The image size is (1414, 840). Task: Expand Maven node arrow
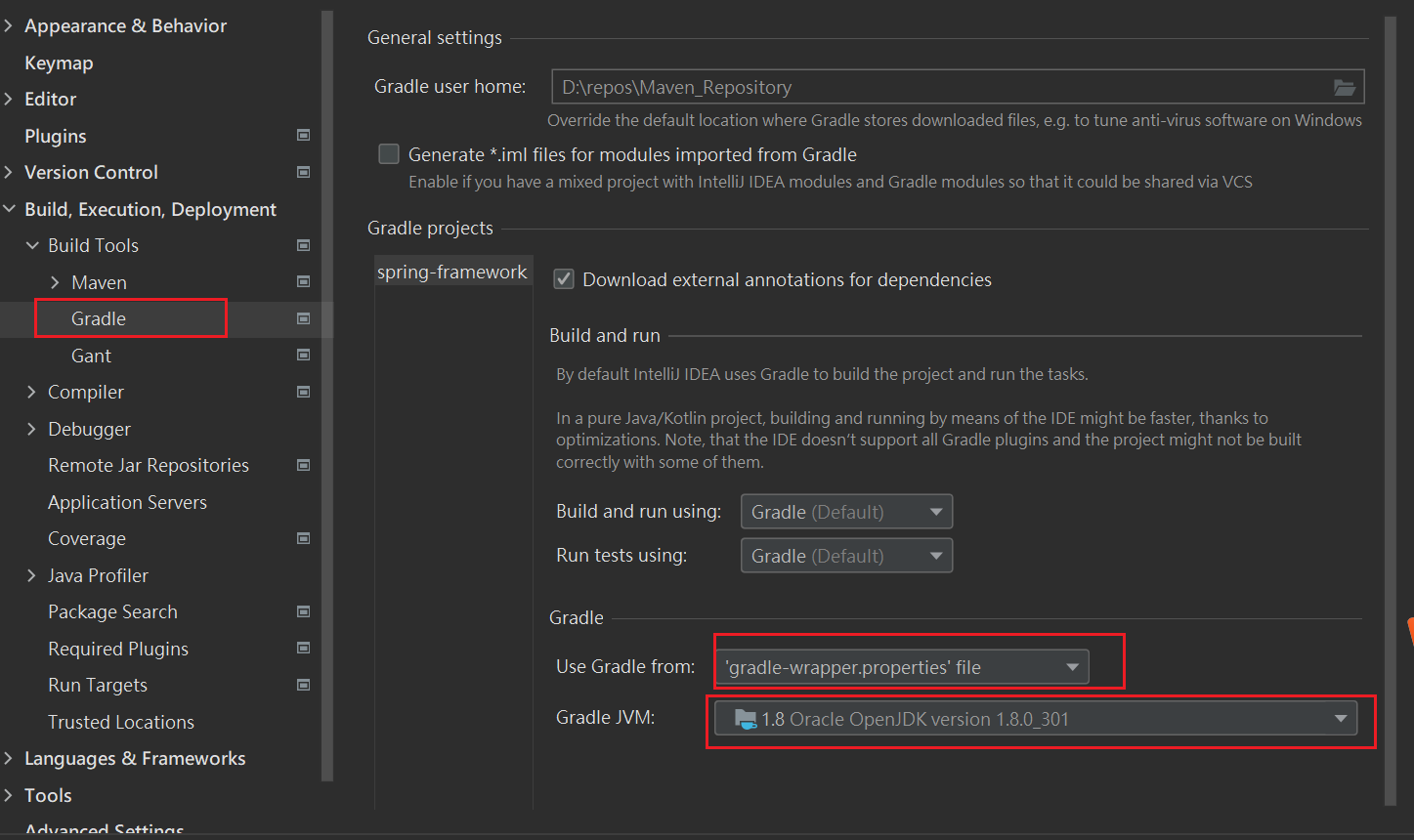coord(56,282)
